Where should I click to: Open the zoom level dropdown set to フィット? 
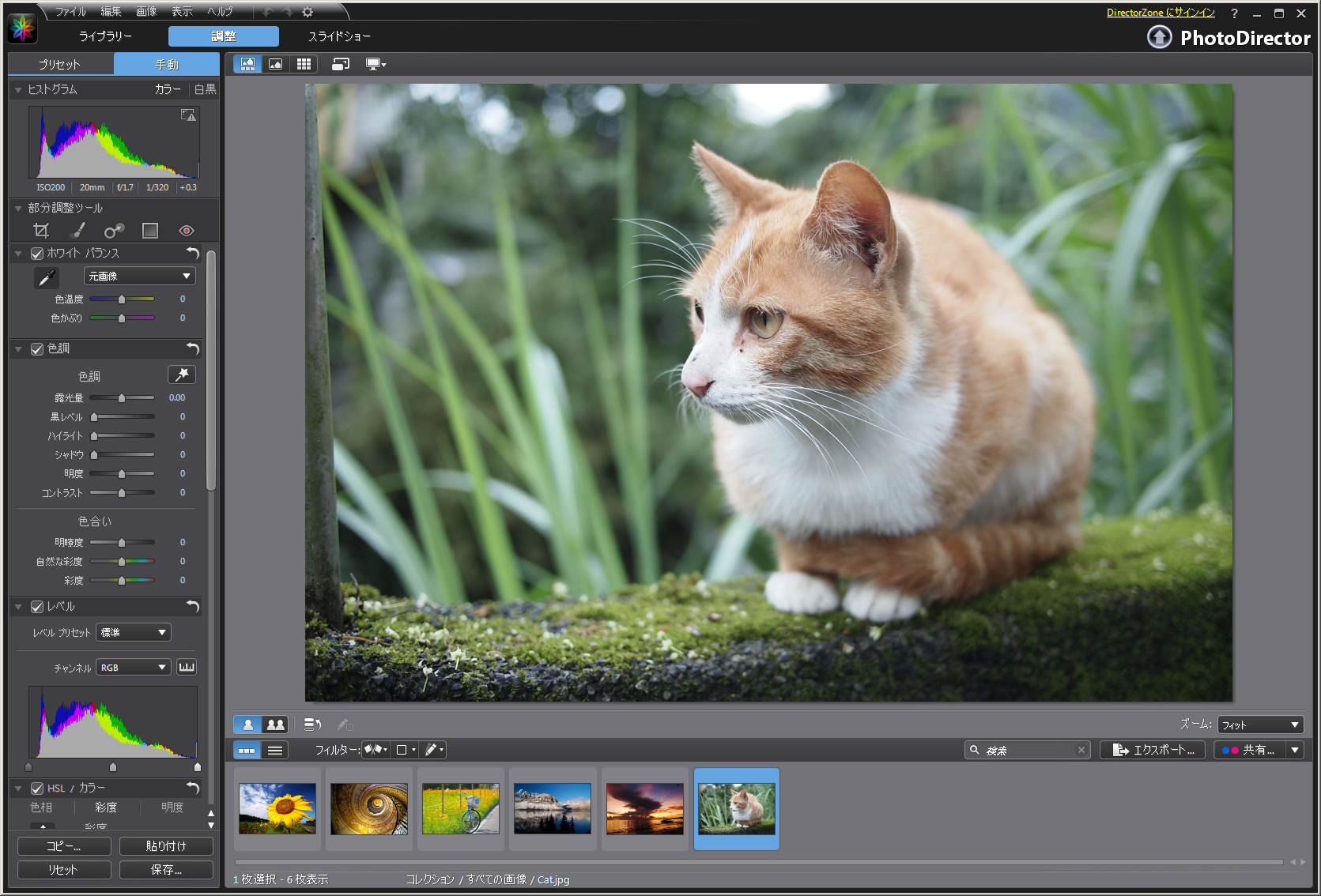pos(1259,724)
